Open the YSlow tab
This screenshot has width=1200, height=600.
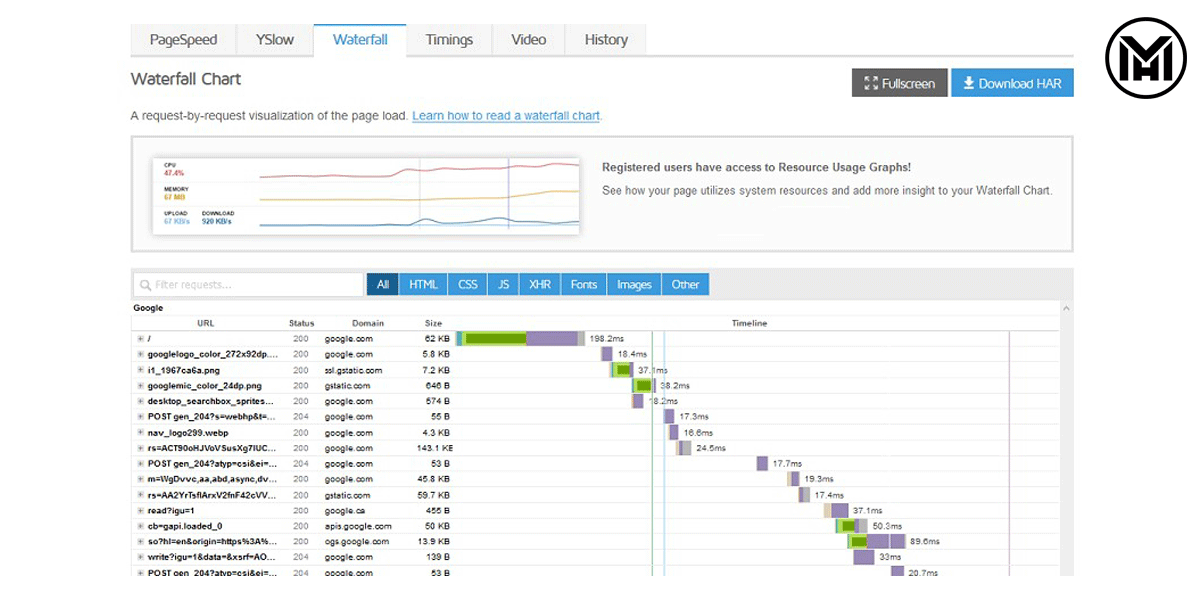[x=274, y=40]
